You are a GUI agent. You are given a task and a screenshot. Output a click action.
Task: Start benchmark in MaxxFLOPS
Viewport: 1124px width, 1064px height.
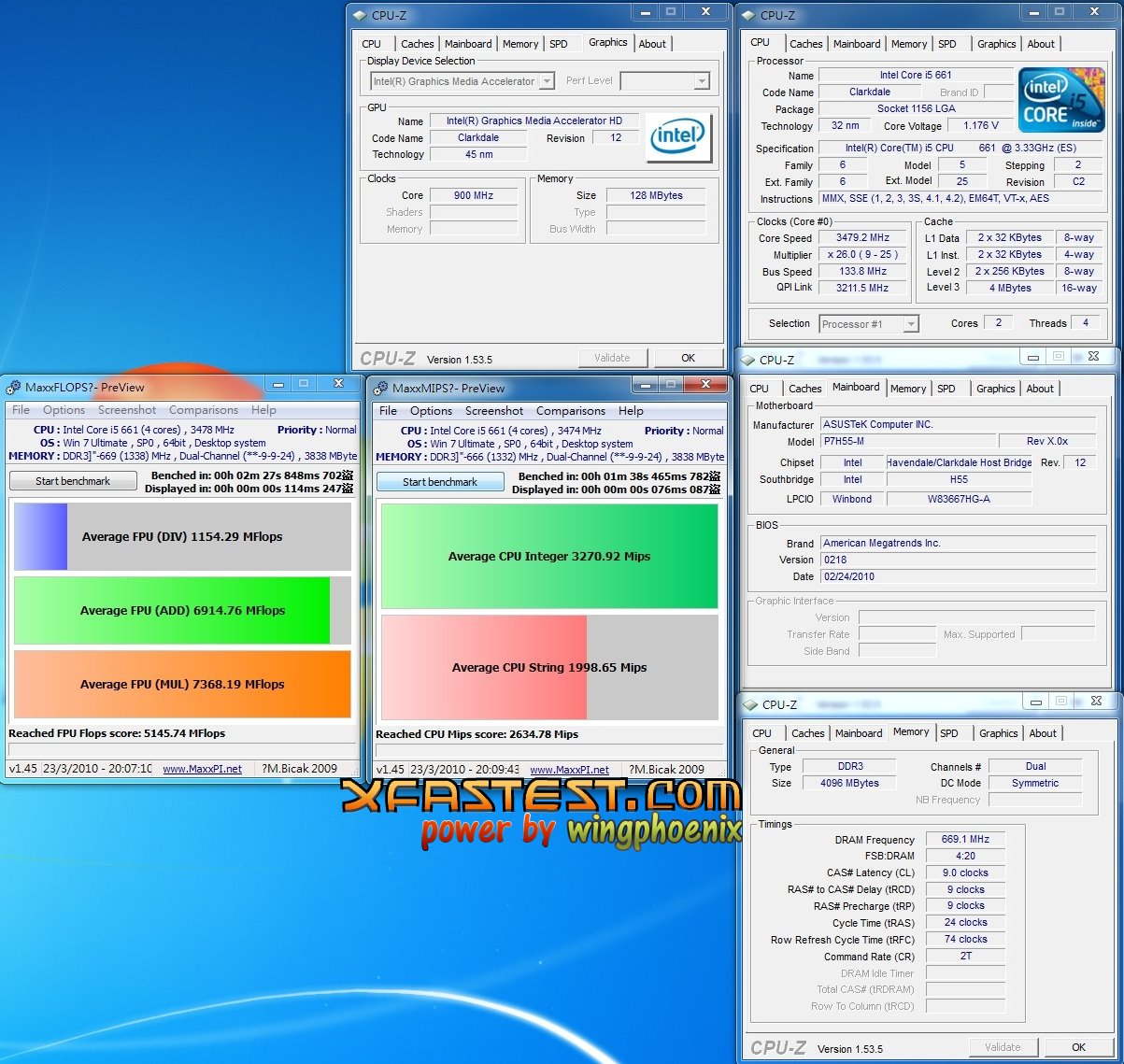(73, 481)
